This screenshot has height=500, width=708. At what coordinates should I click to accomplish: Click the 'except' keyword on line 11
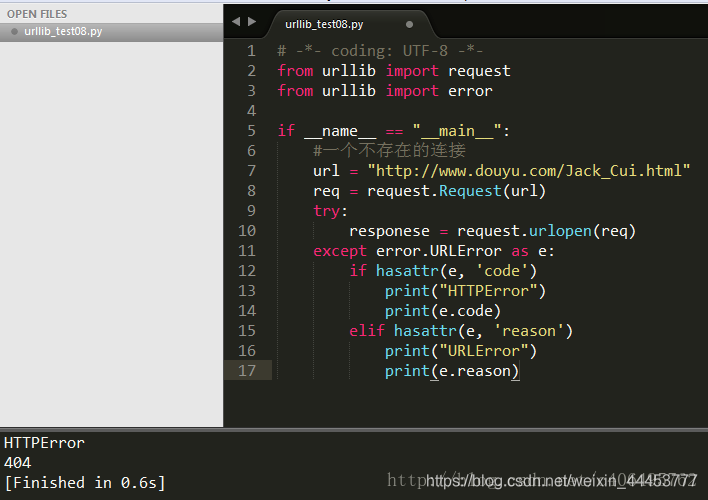pyautogui.click(x=340, y=251)
